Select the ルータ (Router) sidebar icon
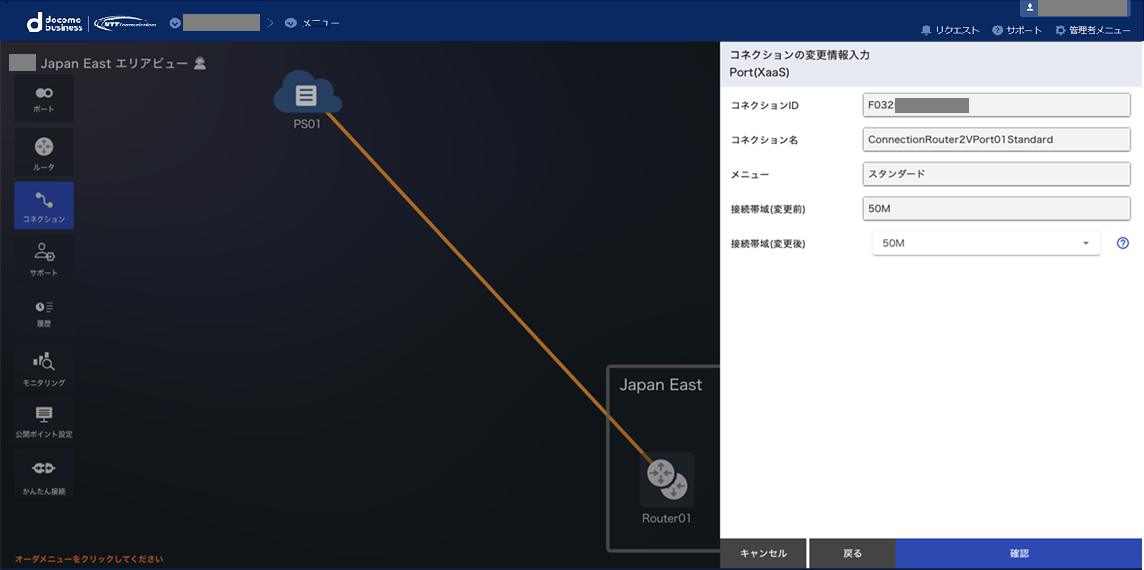The height and width of the screenshot is (570, 1144). click(x=44, y=153)
